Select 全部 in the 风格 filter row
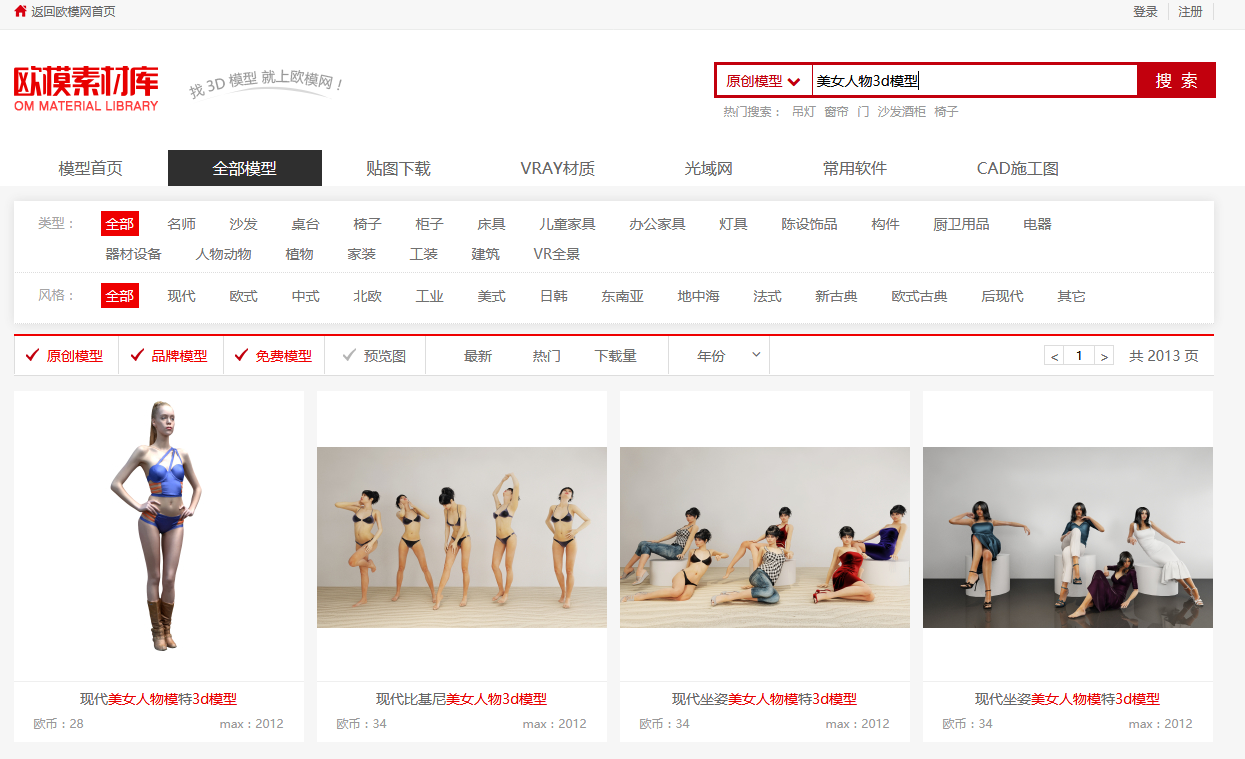This screenshot has height=759, width=1245. click(x=120, y=296)
